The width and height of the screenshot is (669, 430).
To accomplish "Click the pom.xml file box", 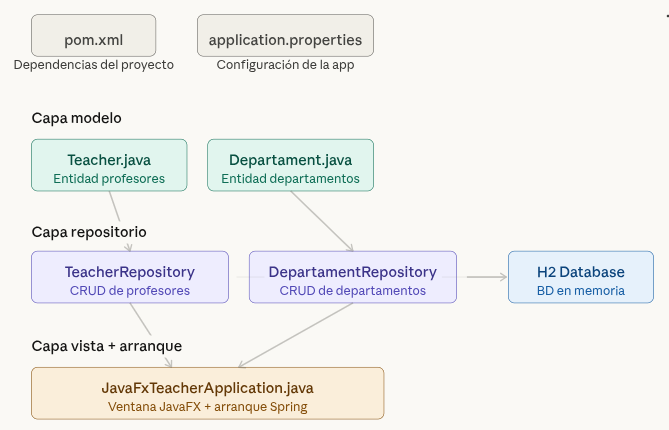I will tap(93, 35).
